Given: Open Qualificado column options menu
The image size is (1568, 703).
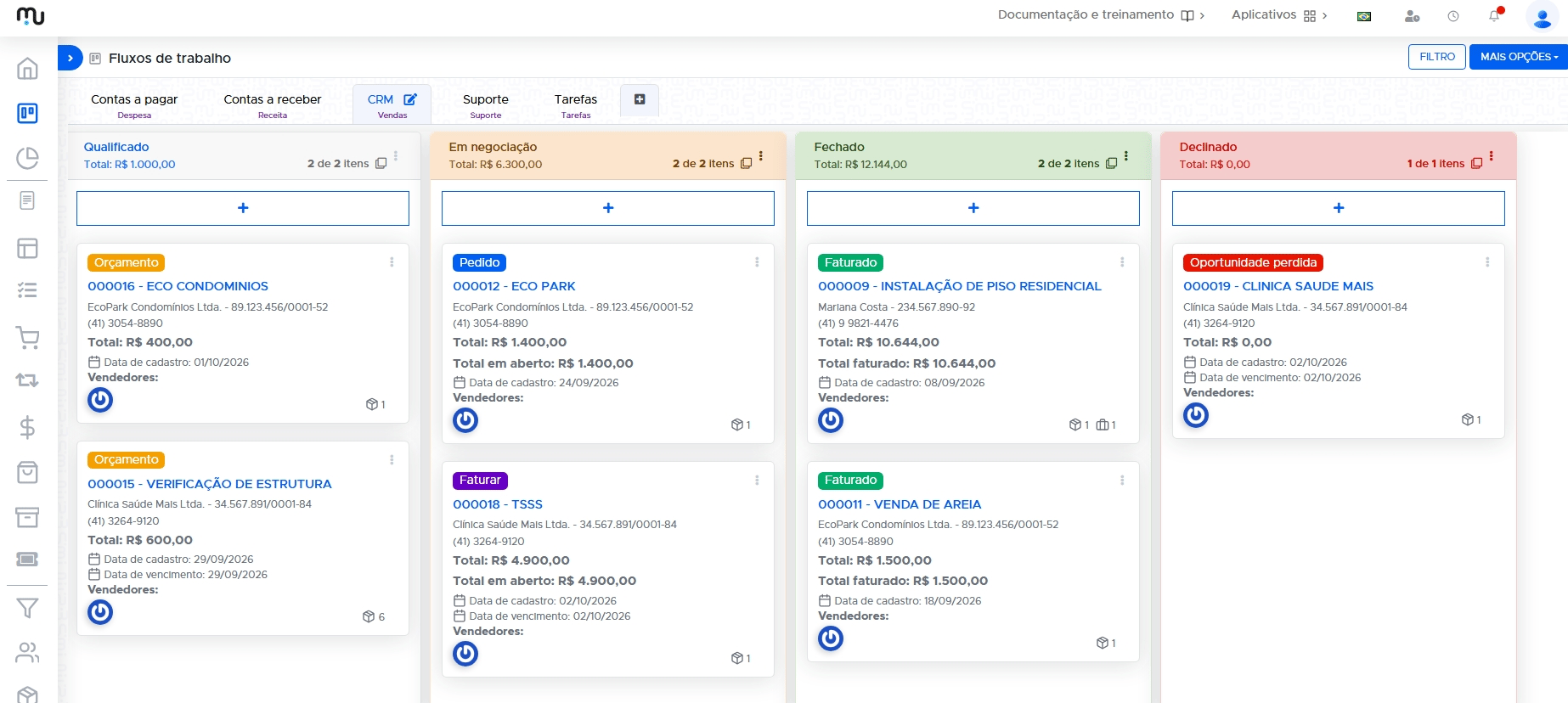Looking at the screenshot, I should (396, 155).
